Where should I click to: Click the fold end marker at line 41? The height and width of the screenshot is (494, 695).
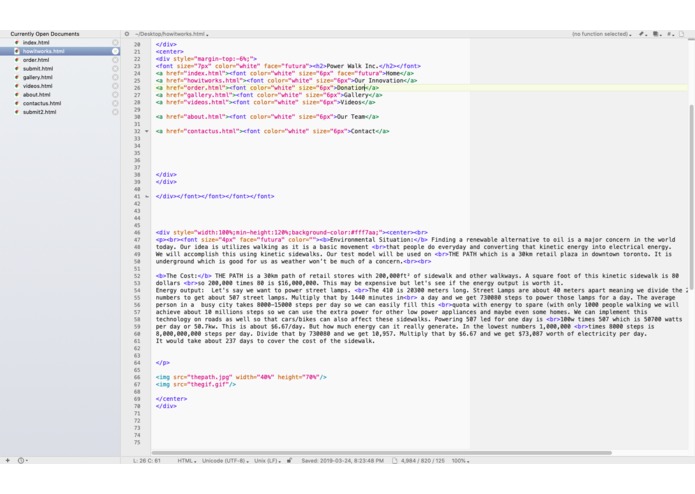click(147, 196)
